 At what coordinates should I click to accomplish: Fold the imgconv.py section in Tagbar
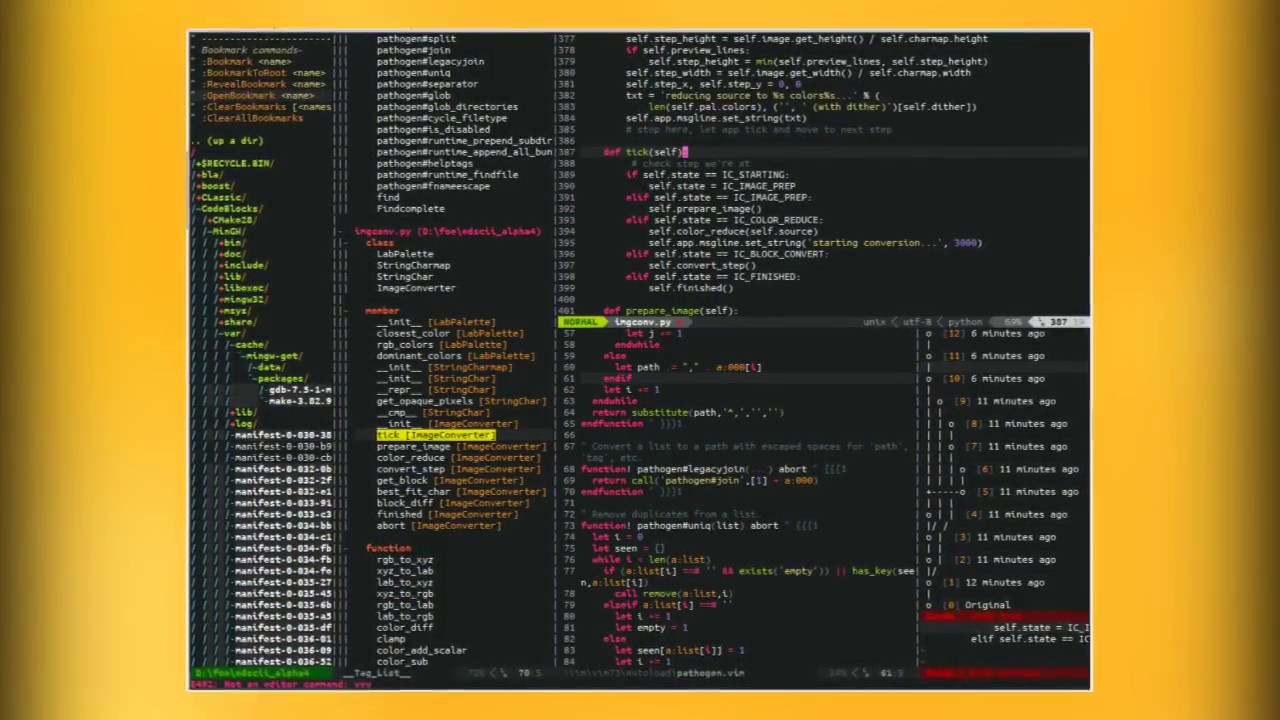pyautogui.click(x=447, y=231)
